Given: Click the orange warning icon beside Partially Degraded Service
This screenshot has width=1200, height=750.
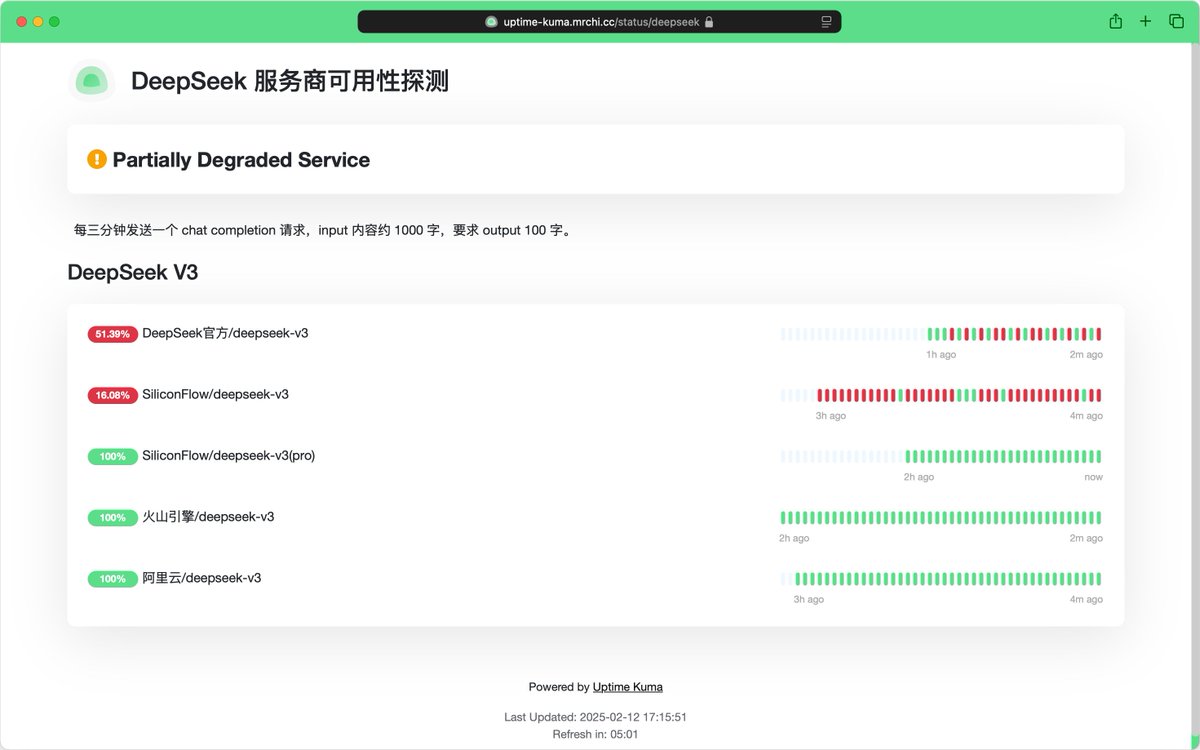Looking at the screenshot, I should point(96,158).
